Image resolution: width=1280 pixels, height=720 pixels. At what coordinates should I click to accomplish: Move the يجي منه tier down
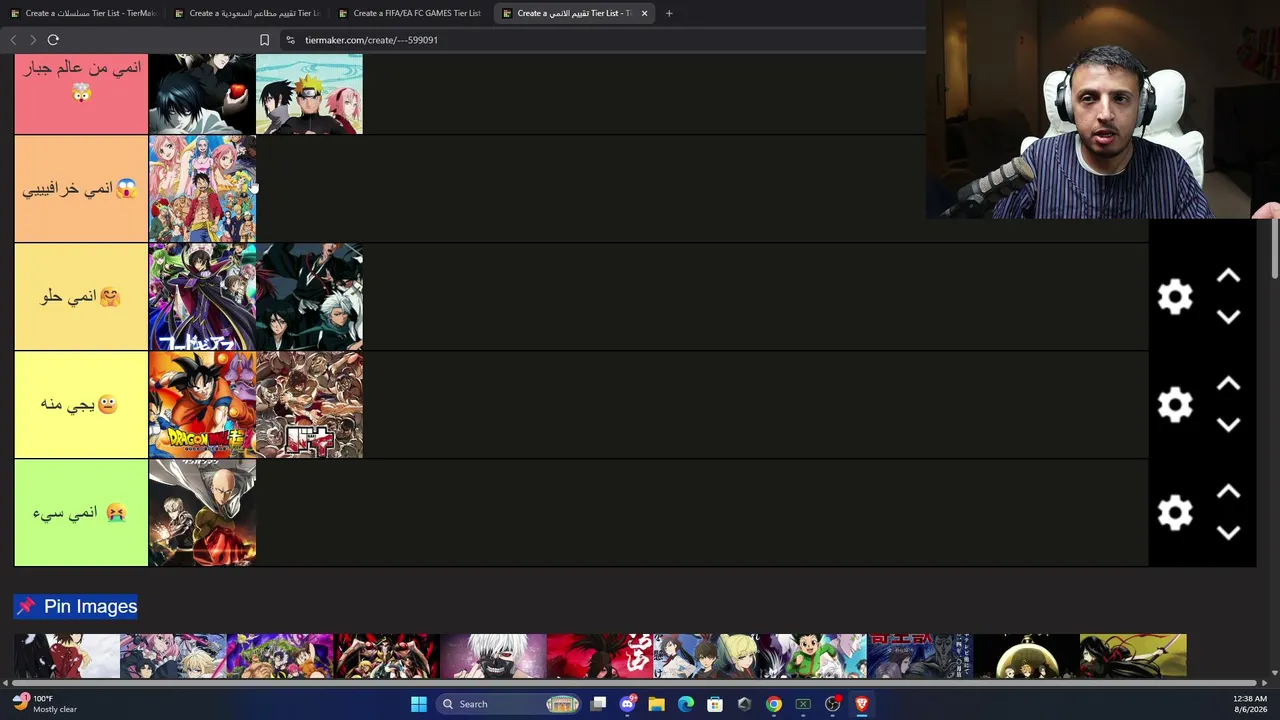(1228, 425)
